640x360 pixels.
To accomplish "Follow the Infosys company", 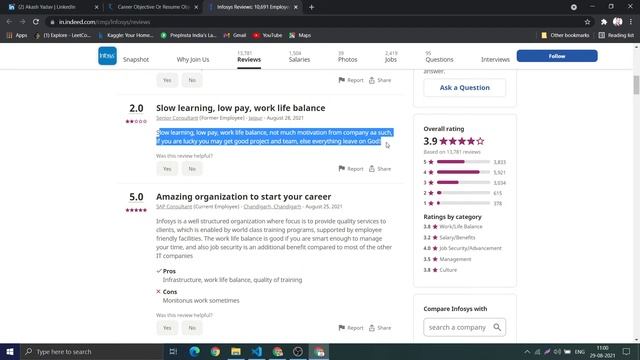I will click(x=557, y=56).
